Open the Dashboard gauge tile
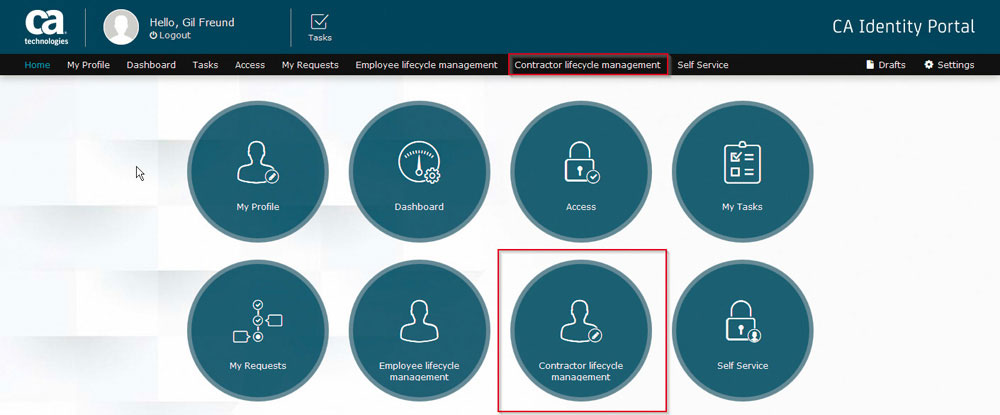The height and width of the screenshot is (415, 1000). click(x=419, y=172)
